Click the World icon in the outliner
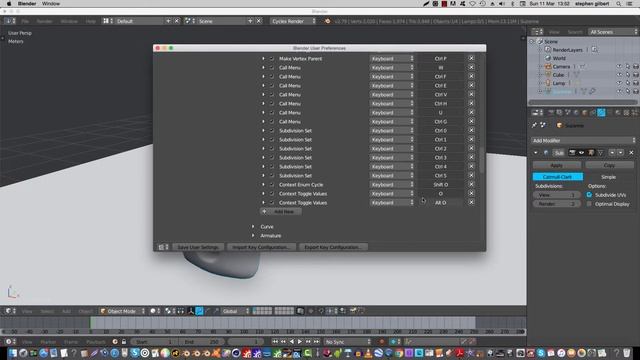The image size is (640, 360). 548,58
